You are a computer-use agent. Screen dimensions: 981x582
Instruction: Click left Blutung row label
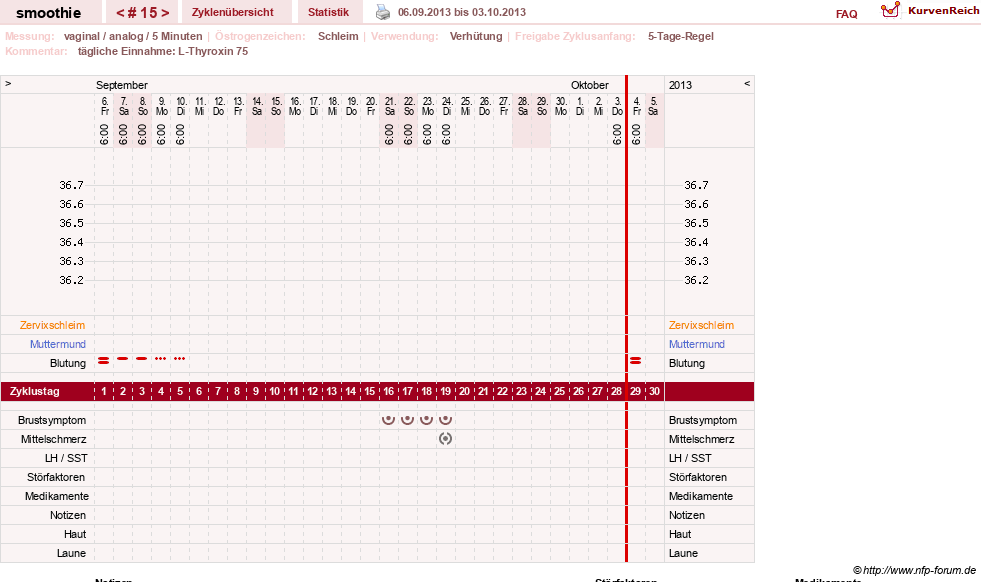pyautogui.click(x=68, y=363)
